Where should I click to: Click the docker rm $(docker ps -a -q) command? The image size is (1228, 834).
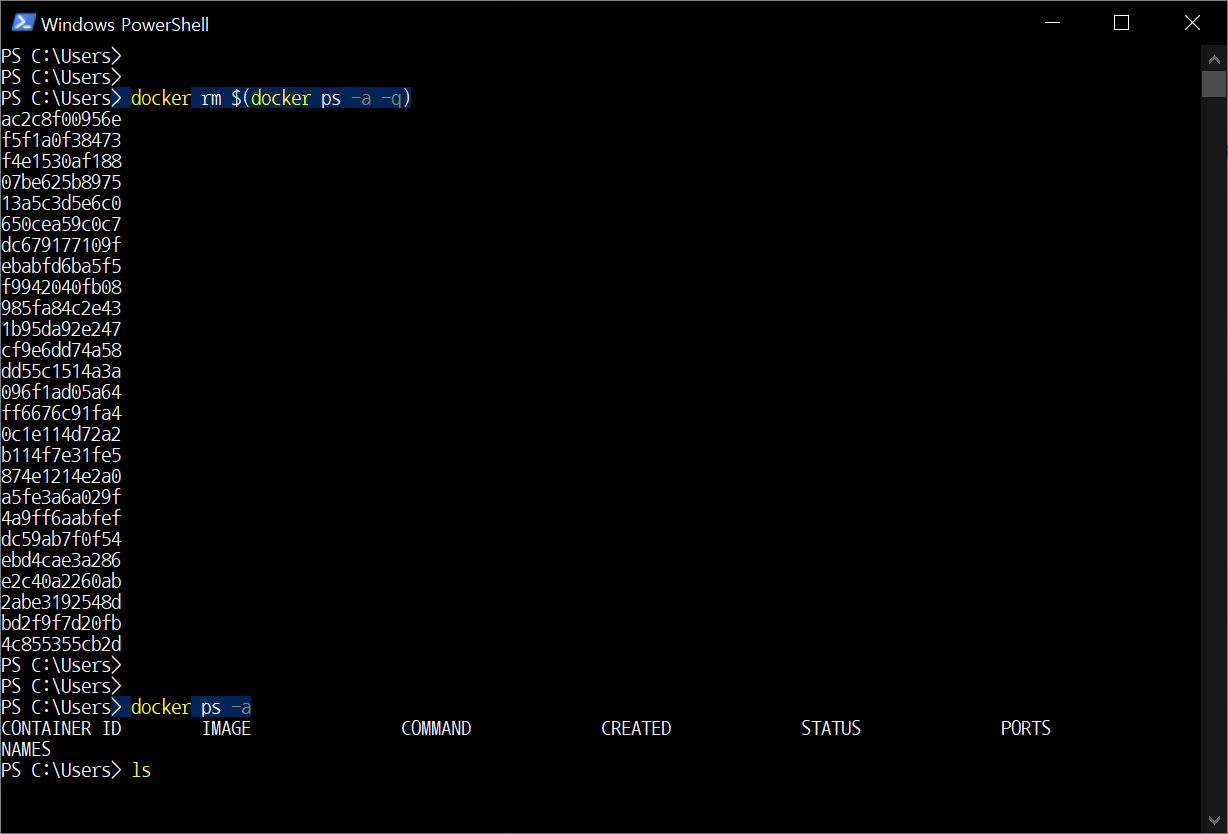[272, 98]
